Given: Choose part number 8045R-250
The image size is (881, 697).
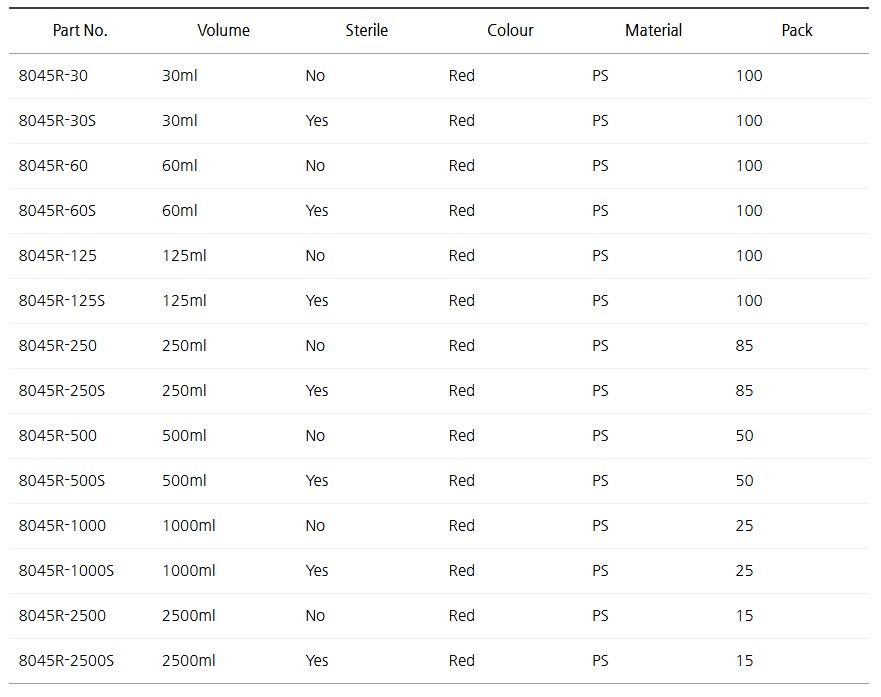Looking at the screenshot, I should click(58, 346).
